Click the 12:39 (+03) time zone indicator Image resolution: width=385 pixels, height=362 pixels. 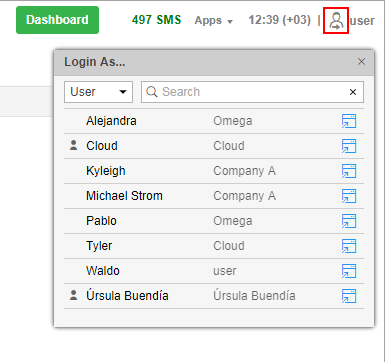click(279, 20)
